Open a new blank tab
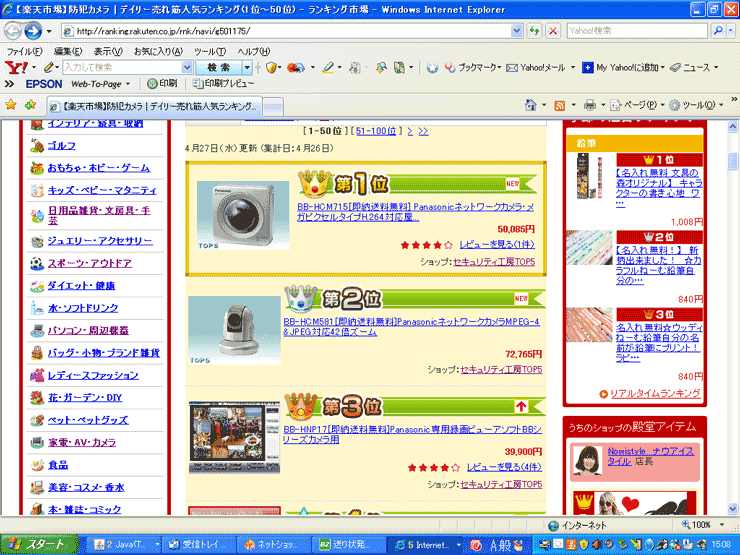The image size is (740, 555). (273, 107)
